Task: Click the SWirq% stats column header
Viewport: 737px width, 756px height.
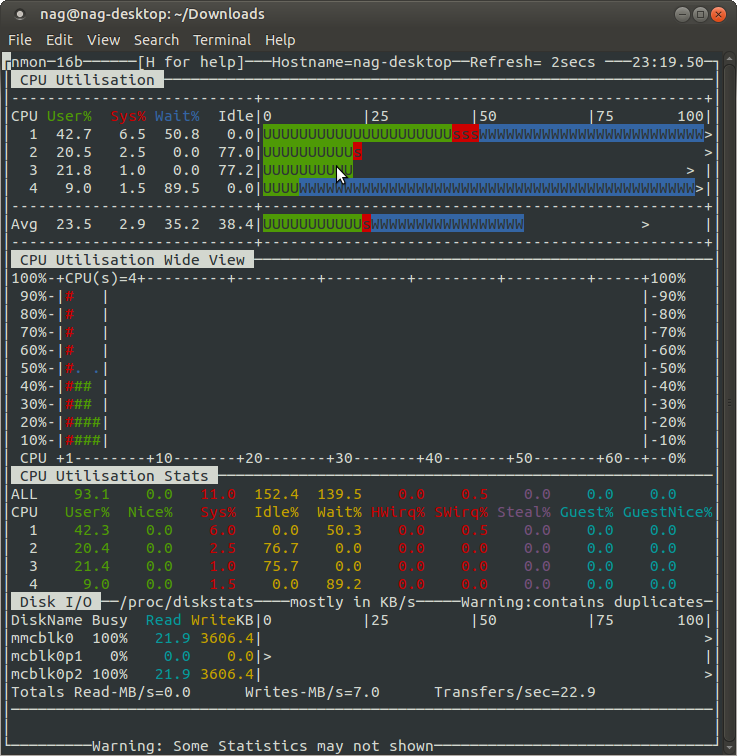Action: coord(461,513)
